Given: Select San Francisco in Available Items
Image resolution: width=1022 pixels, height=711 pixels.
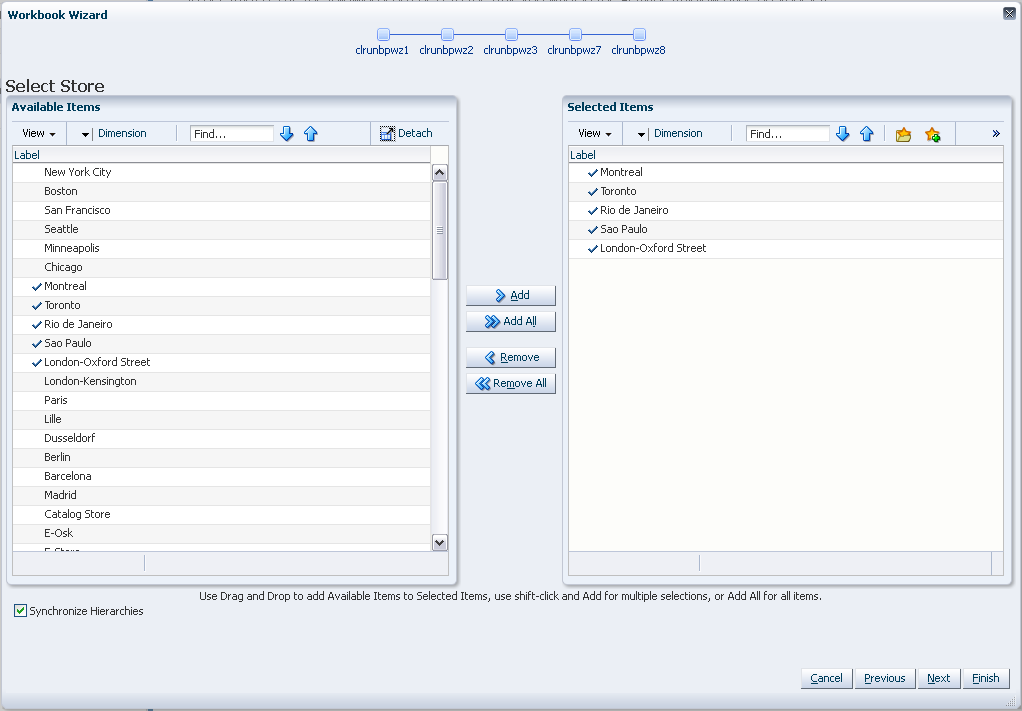Looking at the screenshot, I should pos(222,210).
